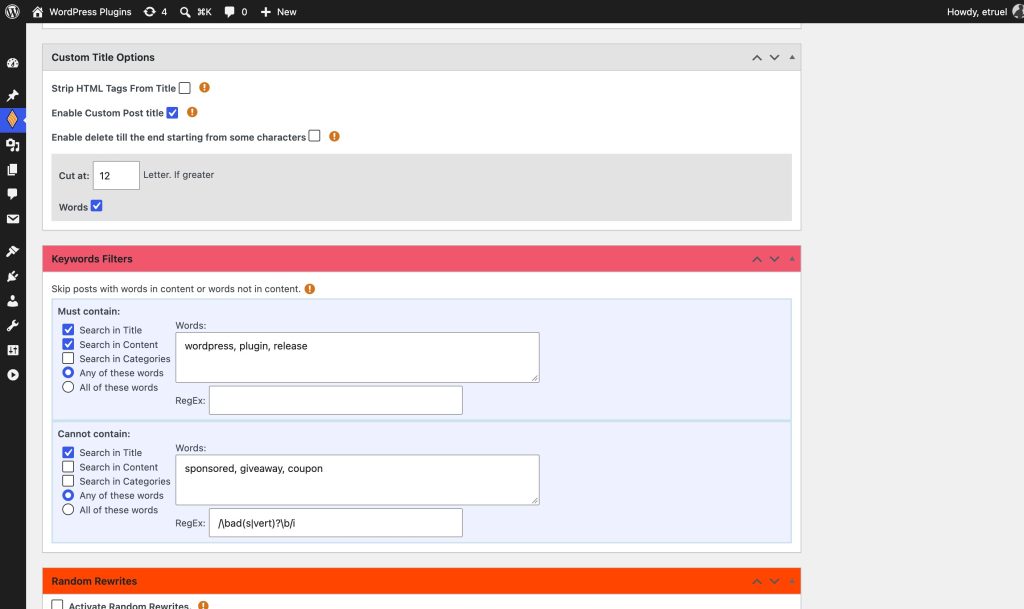1024x609 pixels.
Task: Check Search in Content under Cannot contain
Action: tap(68, 467)
